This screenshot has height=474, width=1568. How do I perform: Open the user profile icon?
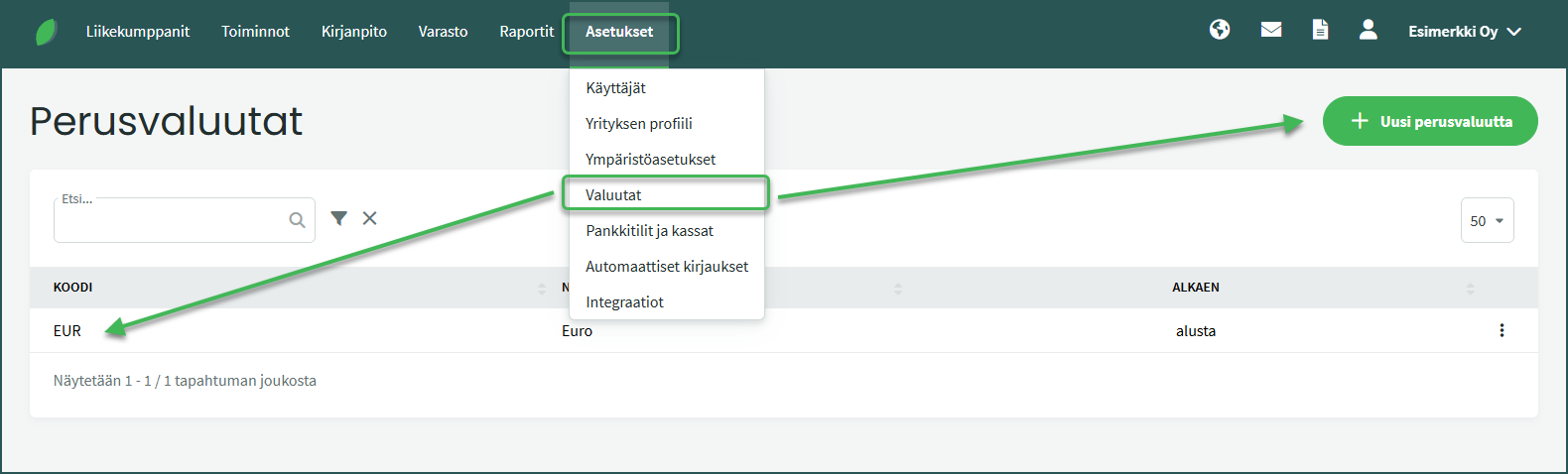pos(1368,30)
